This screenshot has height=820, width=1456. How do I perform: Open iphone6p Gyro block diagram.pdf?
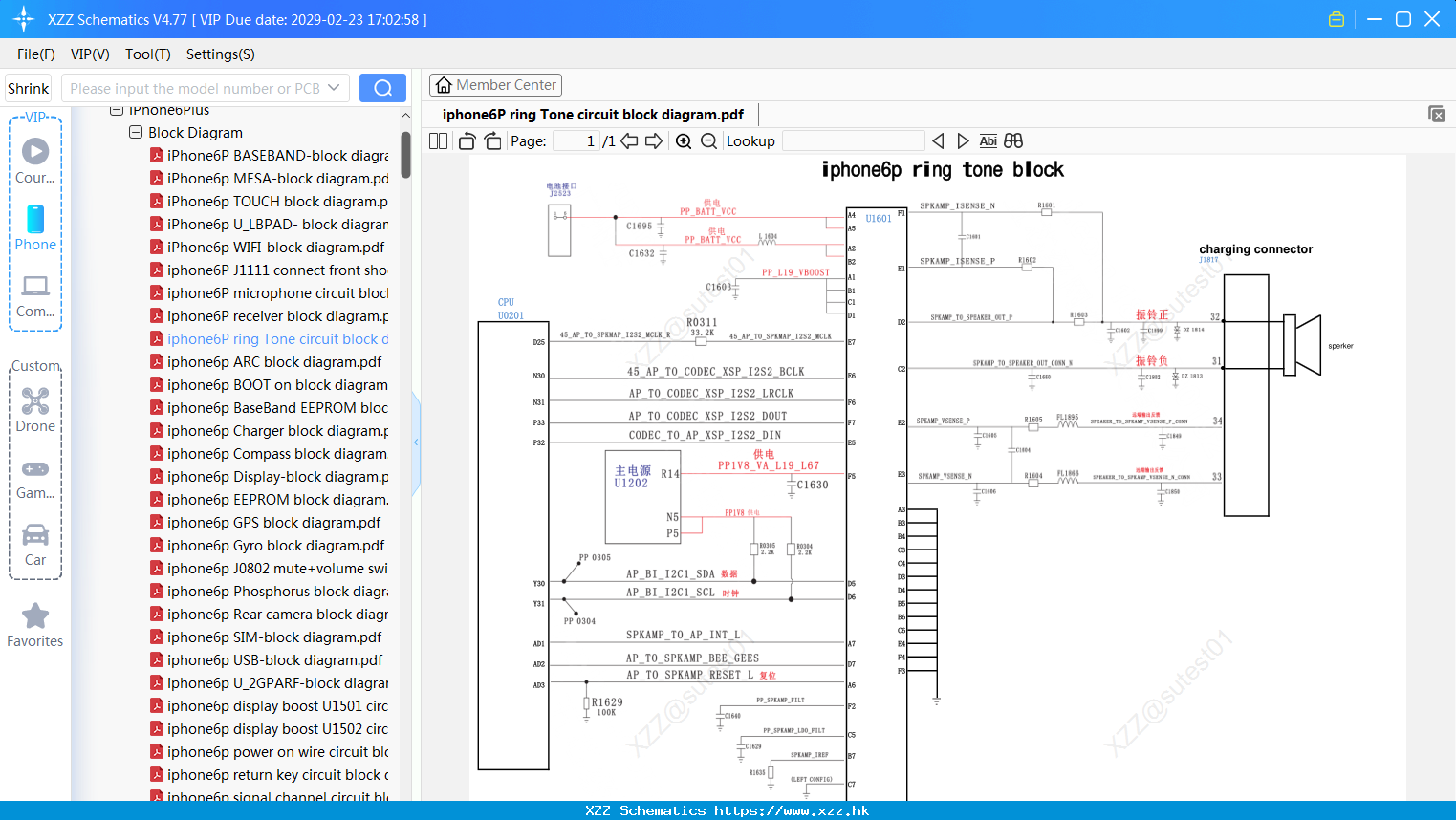267,545
